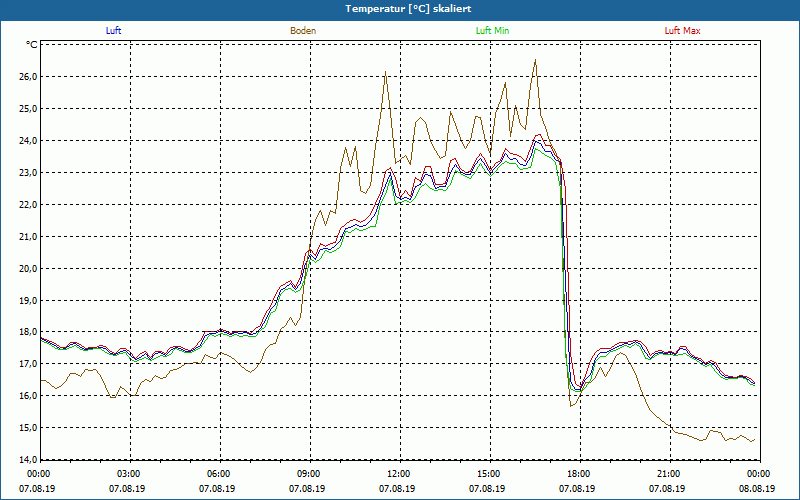
Task: Click the Boden legend label
Action: 303,31
